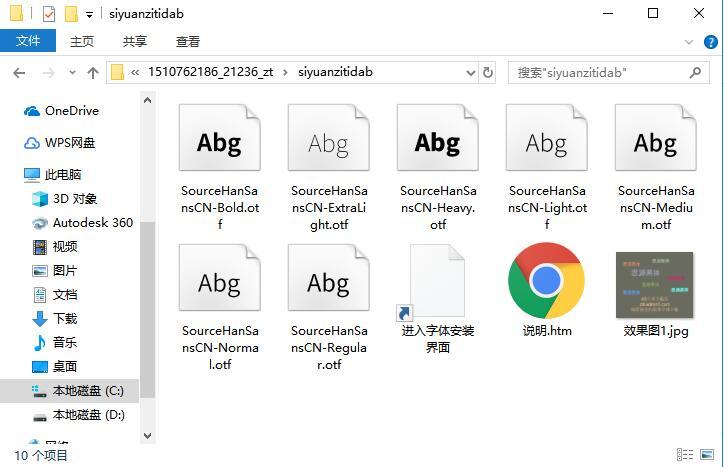Expand the ribbon with the chevron
The width and height of the screenshot is (724, 467).
tap(689, 42)
